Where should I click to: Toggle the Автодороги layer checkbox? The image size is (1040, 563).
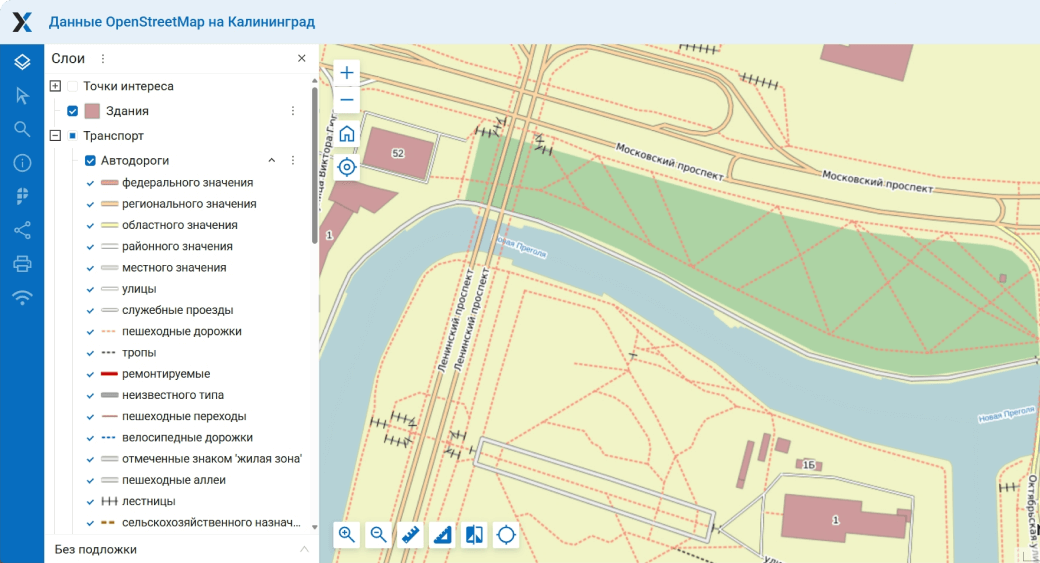pos(90,160)
